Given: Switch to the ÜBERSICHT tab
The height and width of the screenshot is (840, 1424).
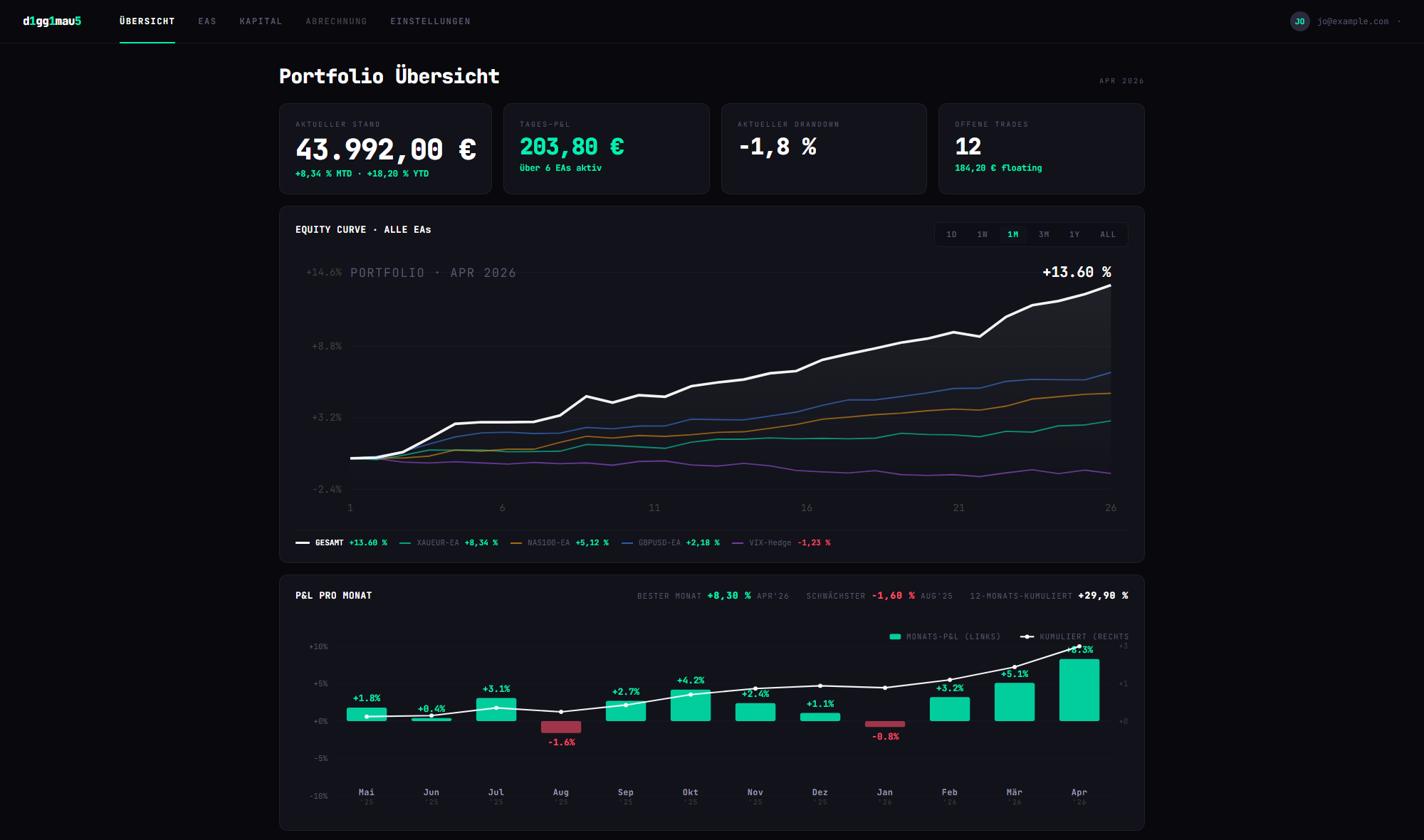Looking at the screenshot, I should (x=147, y=21).
